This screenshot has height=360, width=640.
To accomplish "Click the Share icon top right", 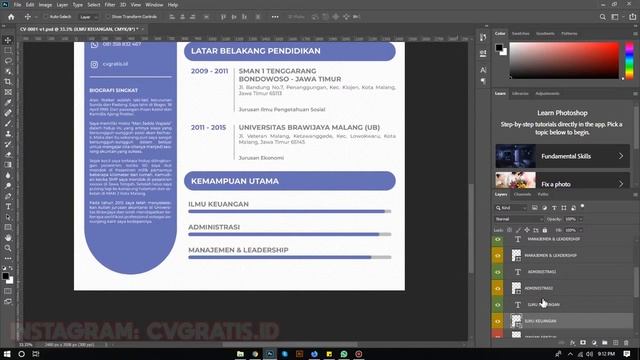I will click(633, 17).
